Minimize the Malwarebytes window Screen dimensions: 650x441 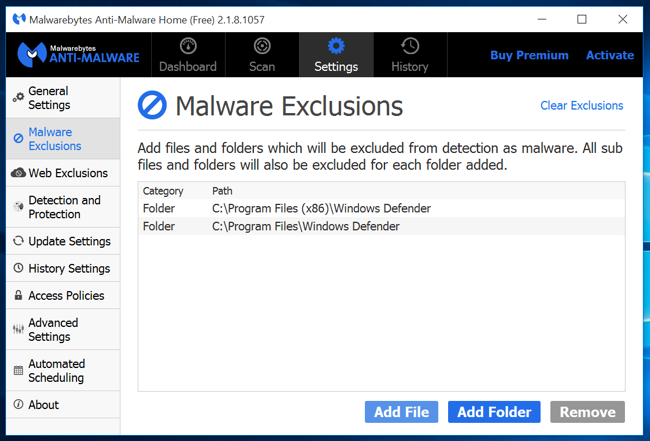click(x=542, y=19)
